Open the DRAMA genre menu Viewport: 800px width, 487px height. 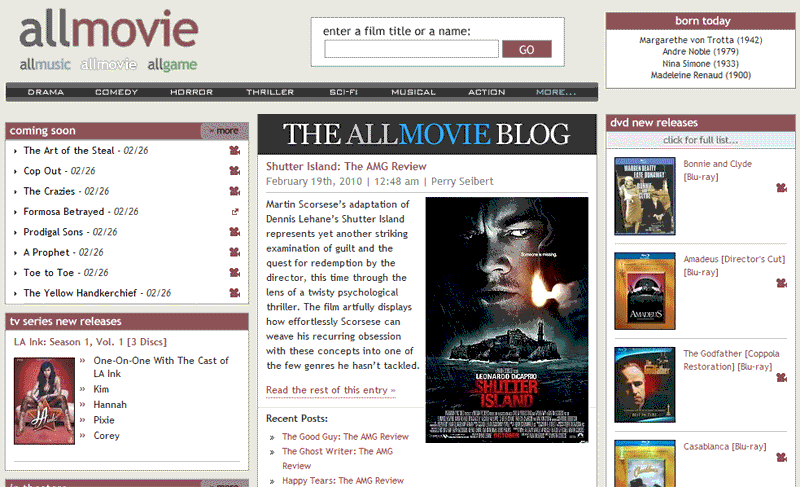46,92
